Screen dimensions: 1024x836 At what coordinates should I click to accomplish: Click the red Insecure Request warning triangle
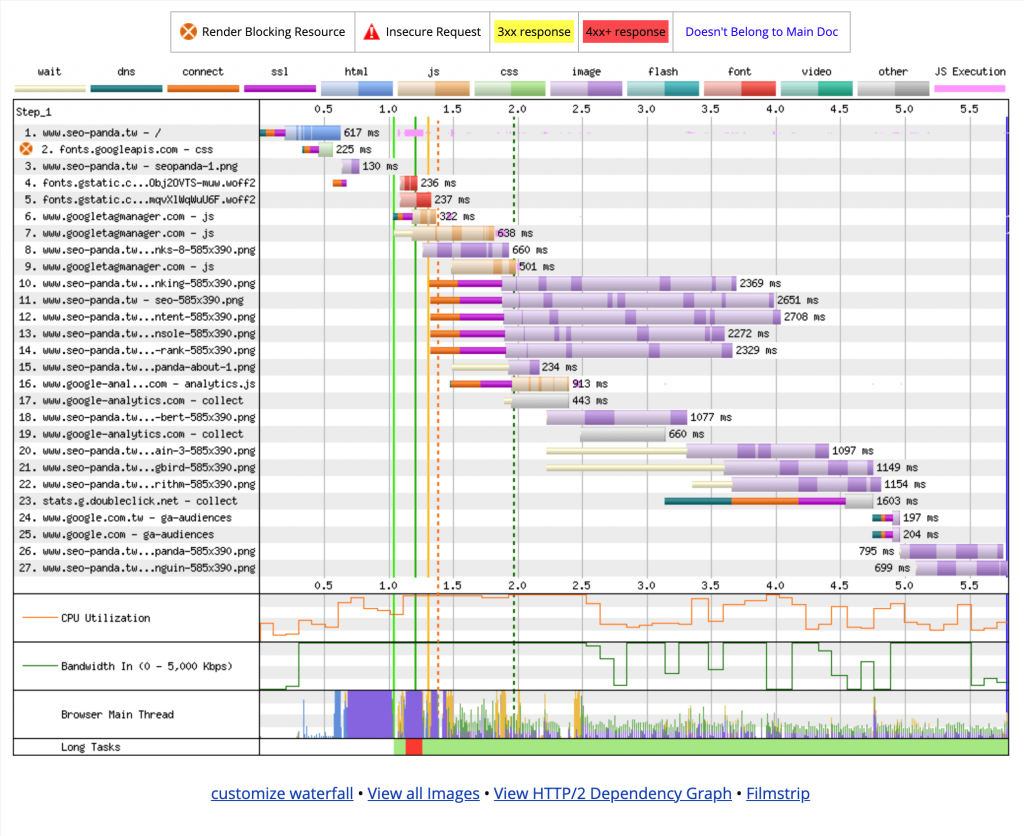372,31
